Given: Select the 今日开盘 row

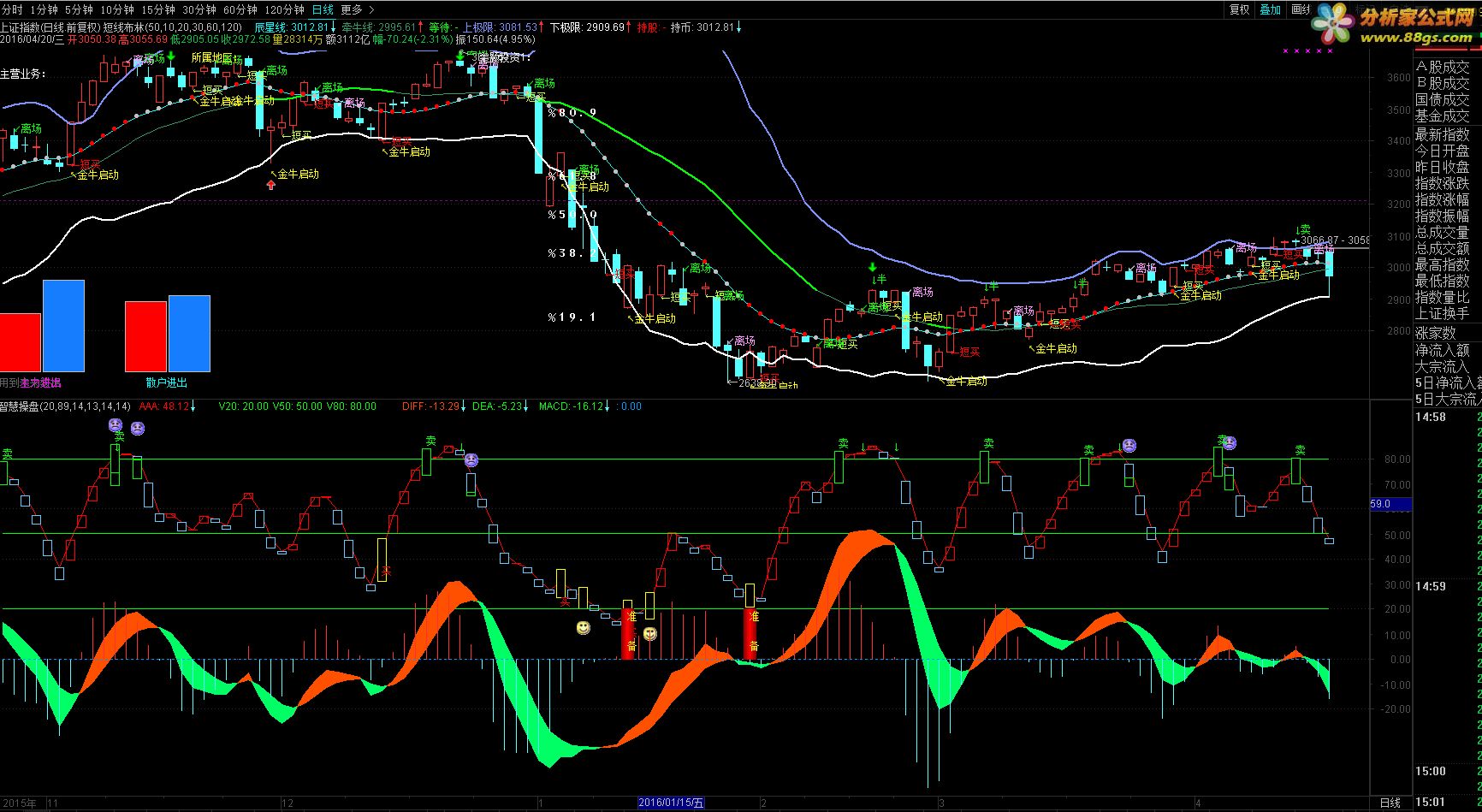Looking at the screenshot, I should (1443, 151).
